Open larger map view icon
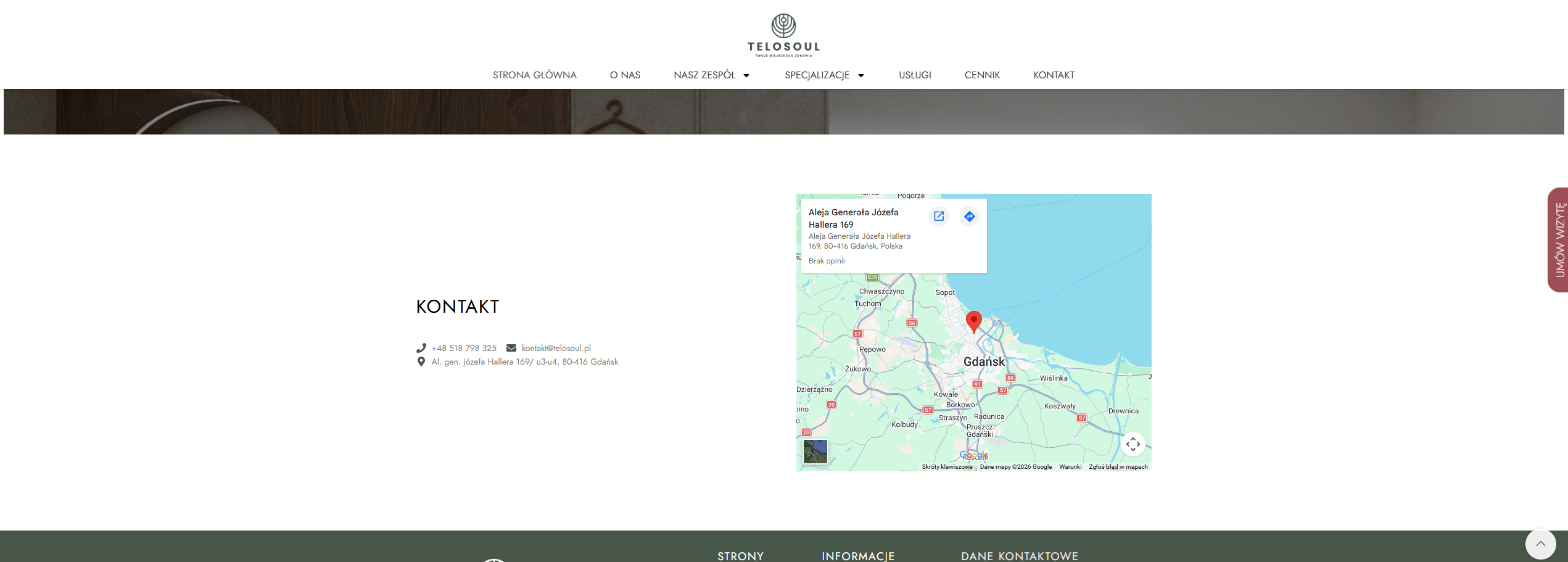The width and height of the screenshot is (1568, 562). click(x=939, y=217)
